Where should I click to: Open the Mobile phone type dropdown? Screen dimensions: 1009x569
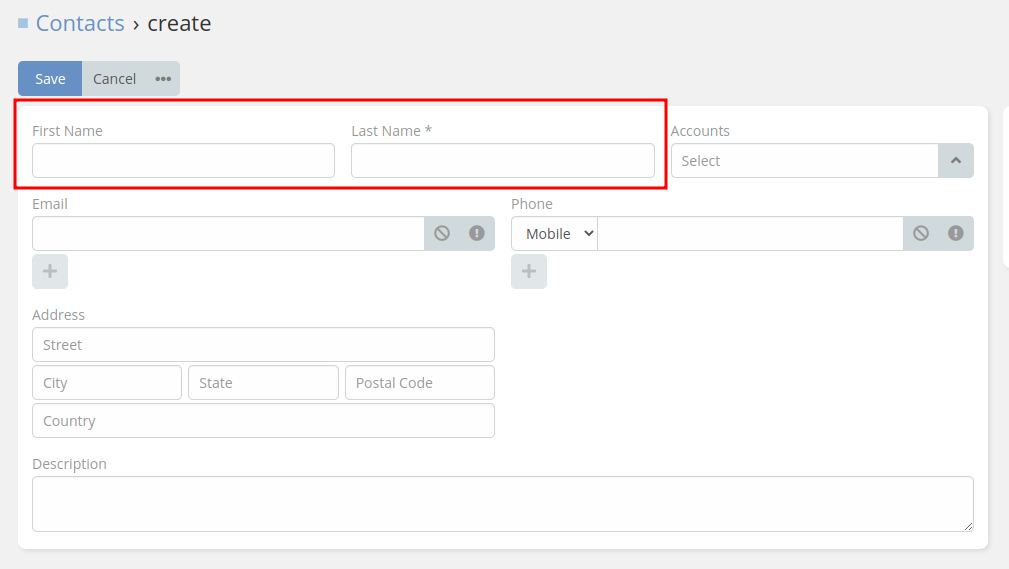point(554,234)
